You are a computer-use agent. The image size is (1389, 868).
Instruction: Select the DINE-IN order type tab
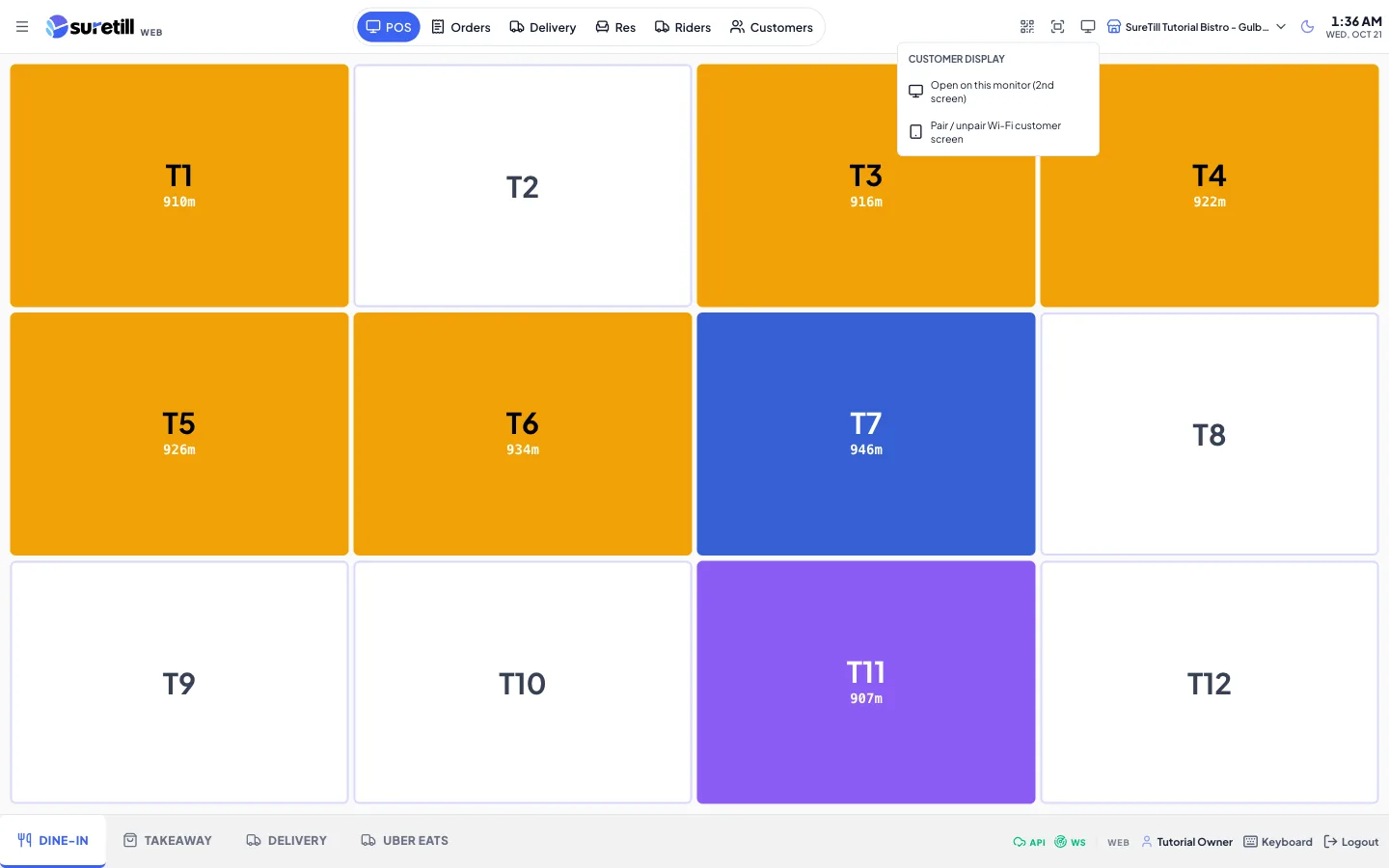[53, 840]
